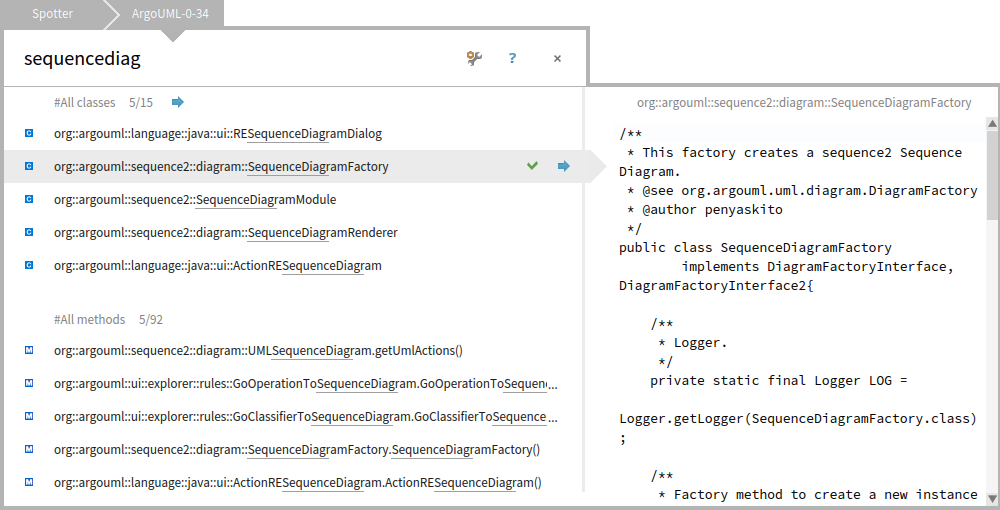The image size is (1000, 510).
Task: Click 'implements DiagramFactoryInterface,' line
Action: pos(818,266)
